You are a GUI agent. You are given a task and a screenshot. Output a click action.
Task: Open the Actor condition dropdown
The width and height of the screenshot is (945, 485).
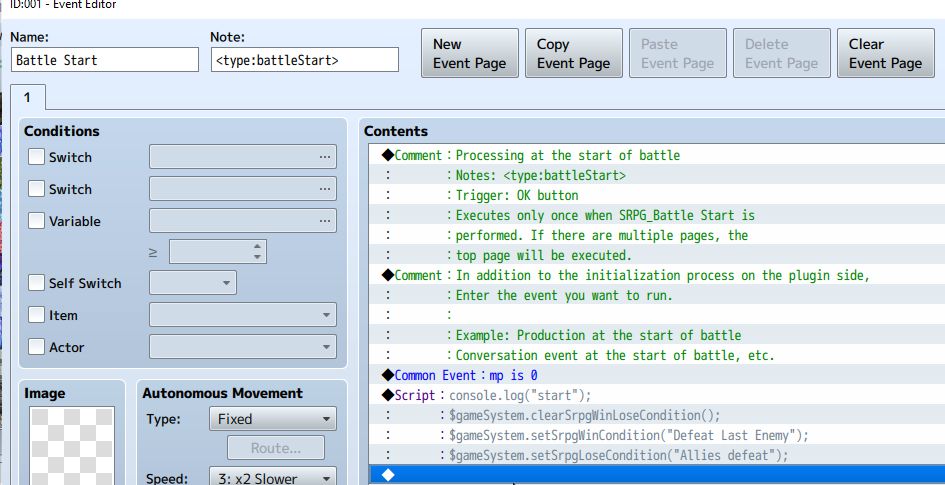[x=243, y=346]
